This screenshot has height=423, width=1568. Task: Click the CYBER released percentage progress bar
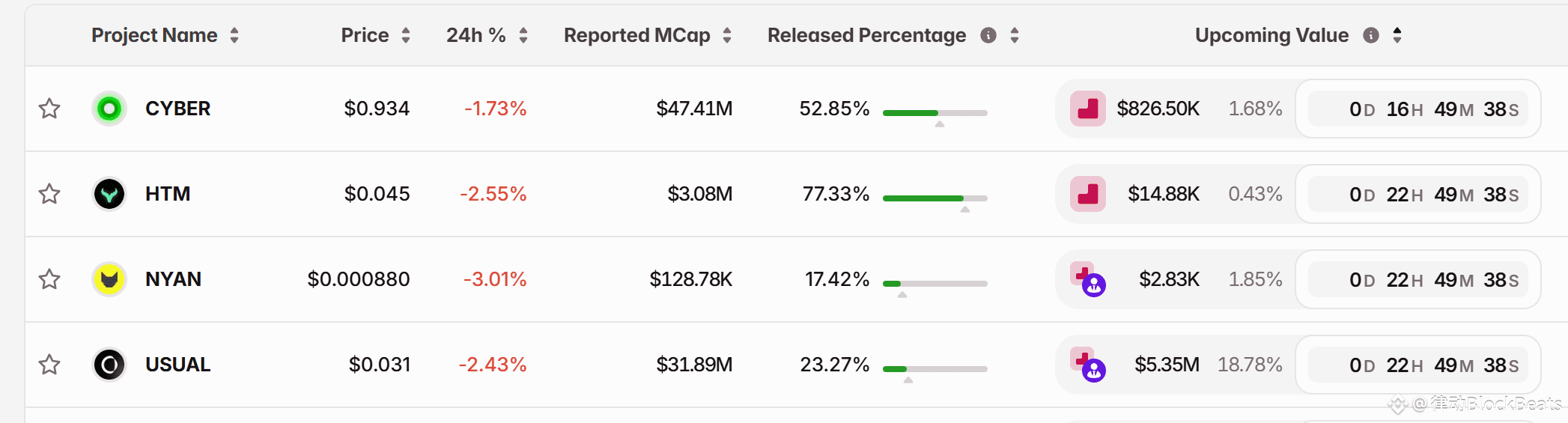click(x=935, y=113)
